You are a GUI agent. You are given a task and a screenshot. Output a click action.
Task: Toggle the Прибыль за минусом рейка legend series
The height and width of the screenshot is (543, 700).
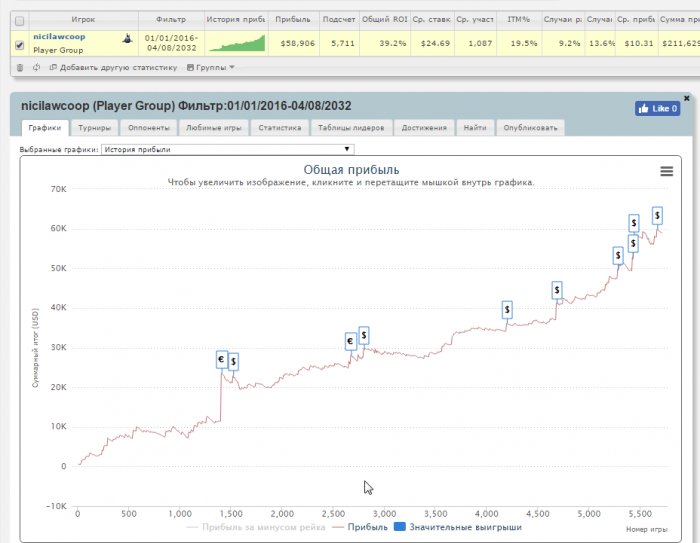coord(256,527)
